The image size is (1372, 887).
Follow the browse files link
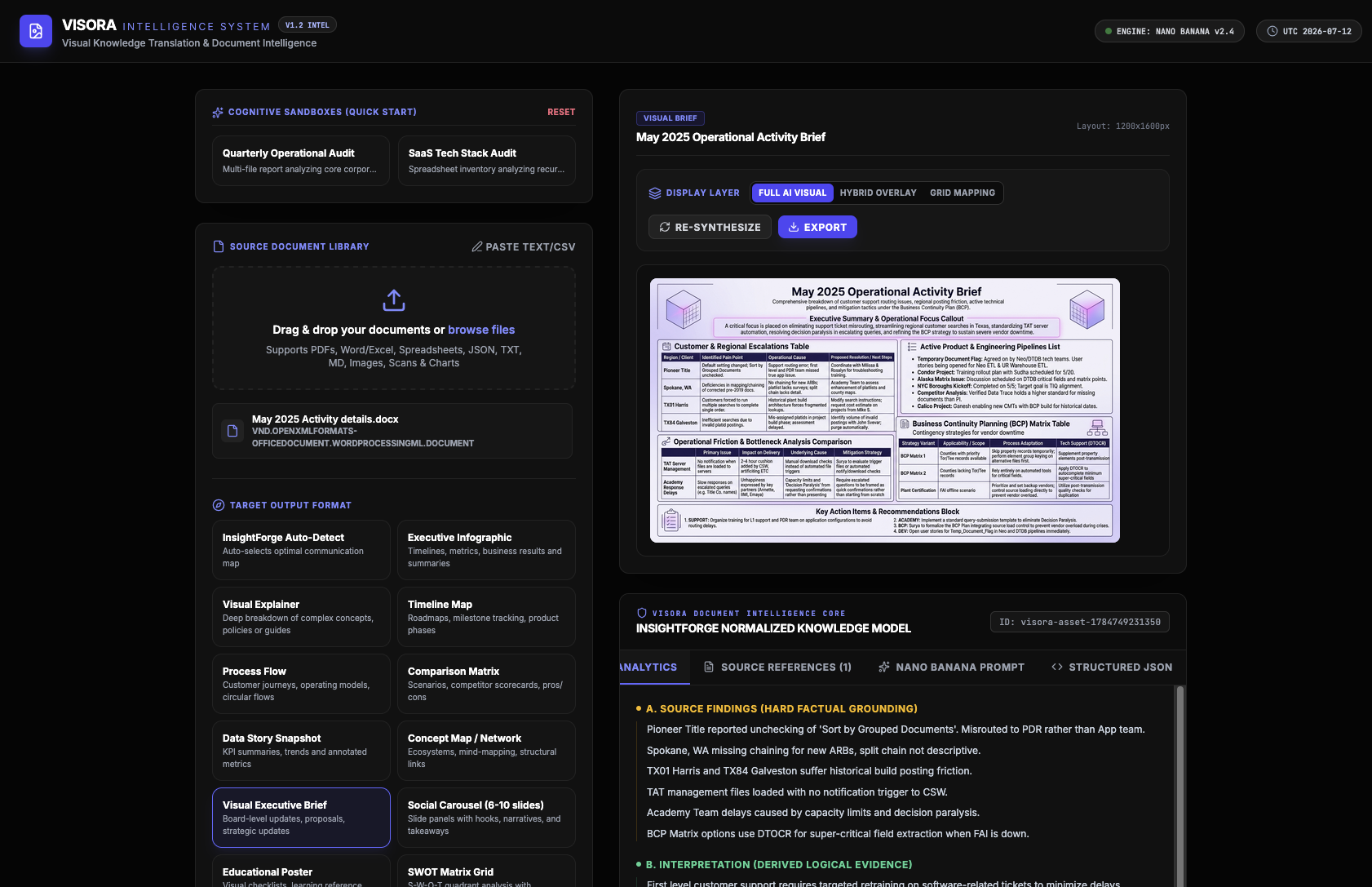point(481,330)
